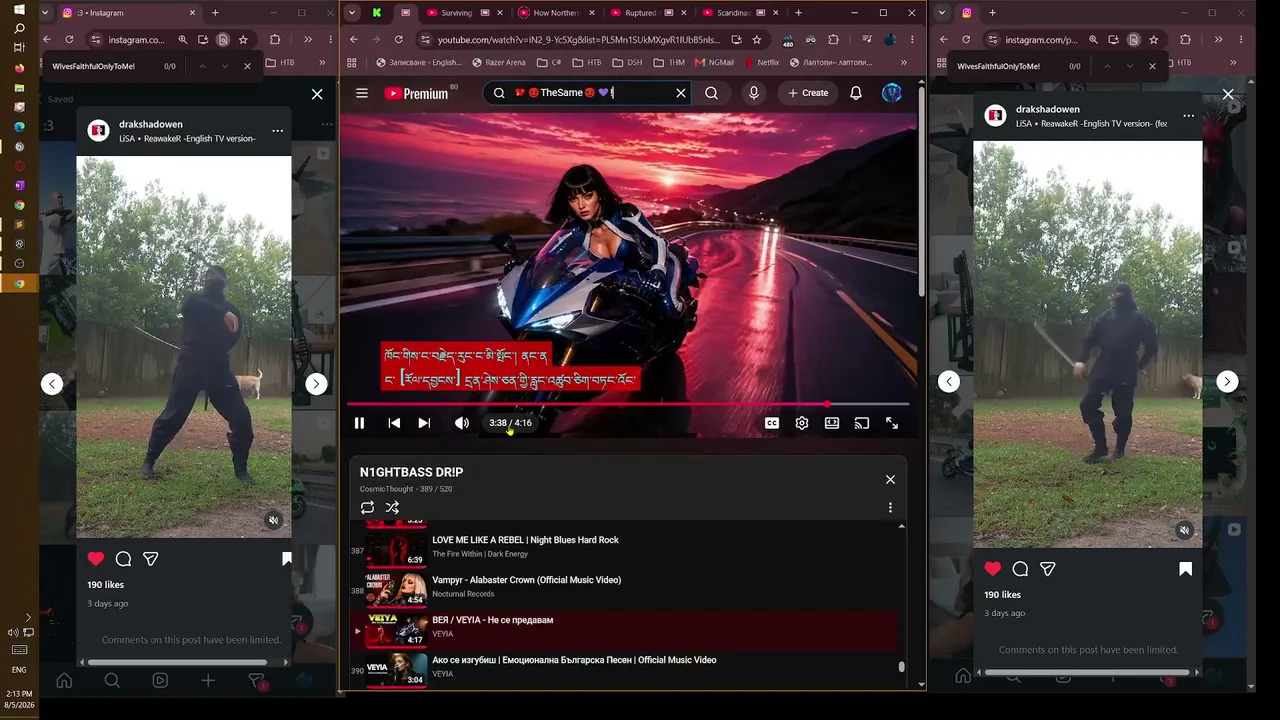Image resolution: width=1280 pixels, height=720 pixels.
Task: Toggle closed captions CC in YouTube player
Action: [x=772, y=423]
